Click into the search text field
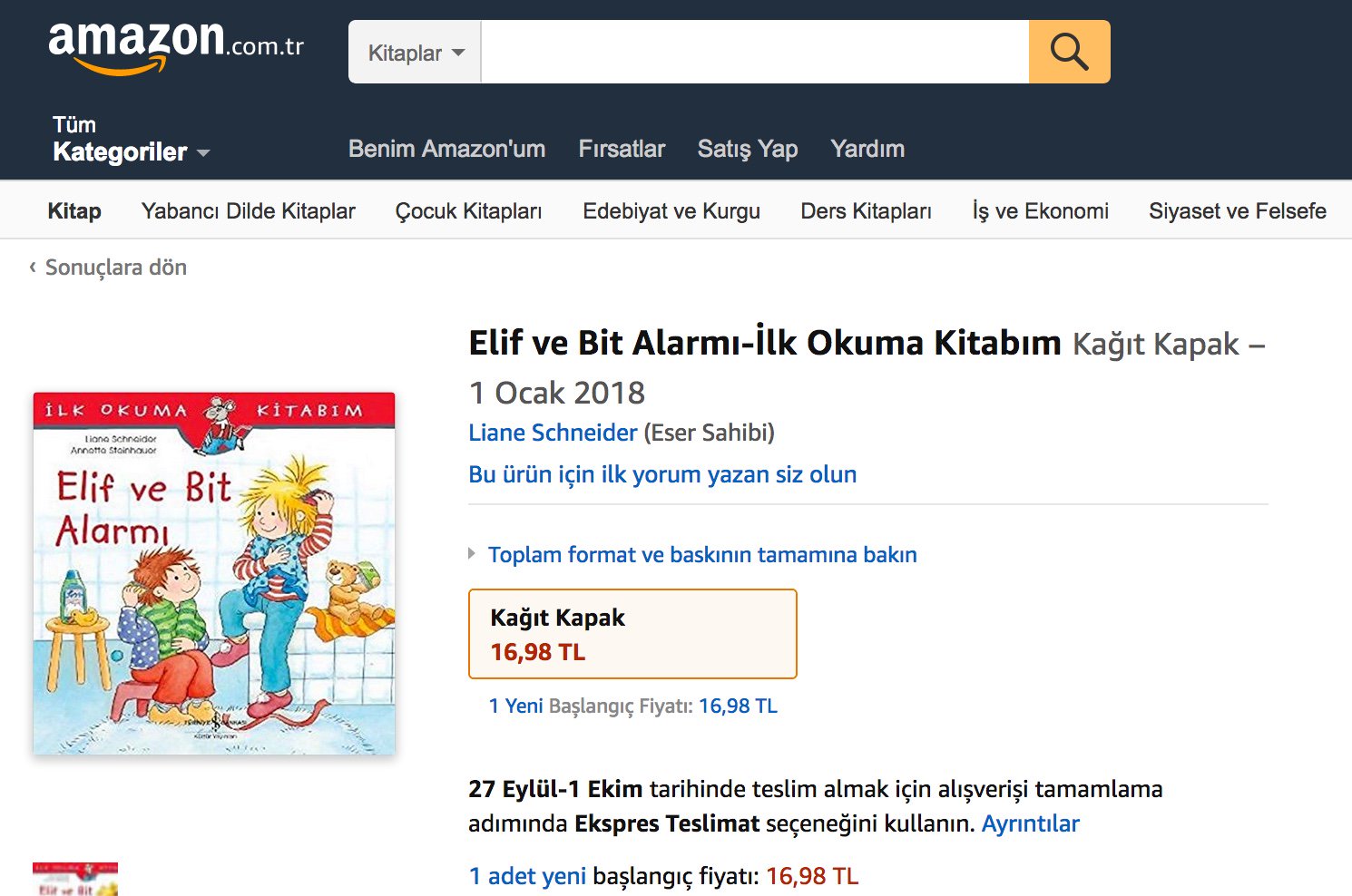The width and height of the screenshot is (1352, 896). point(755,52)
